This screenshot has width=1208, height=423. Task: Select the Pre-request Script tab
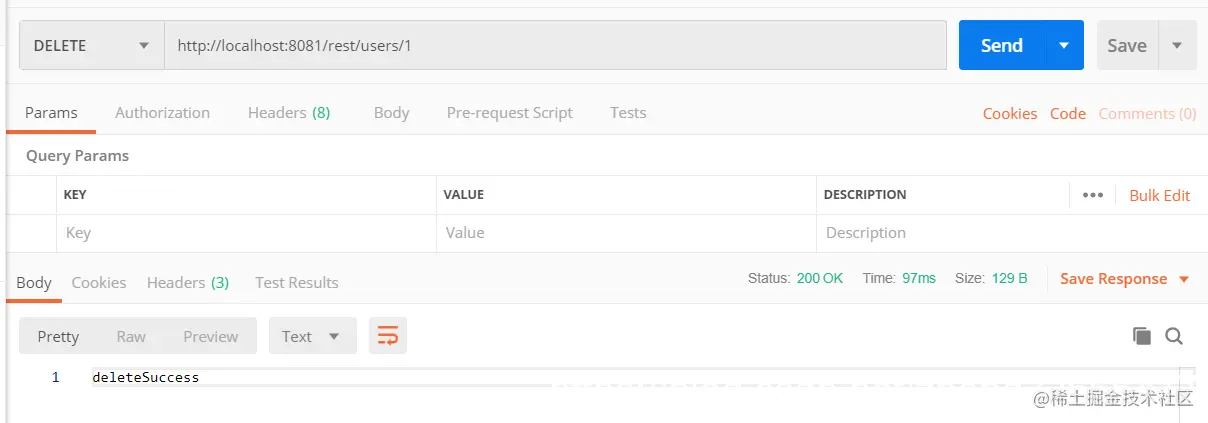pos(509,113)
